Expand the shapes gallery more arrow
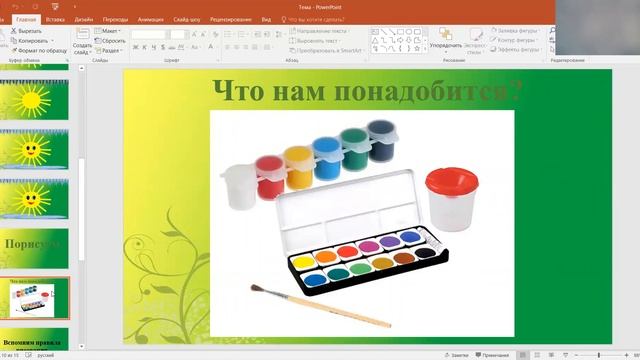The height and width of the screenshot is (360, 640). (425, 49)
